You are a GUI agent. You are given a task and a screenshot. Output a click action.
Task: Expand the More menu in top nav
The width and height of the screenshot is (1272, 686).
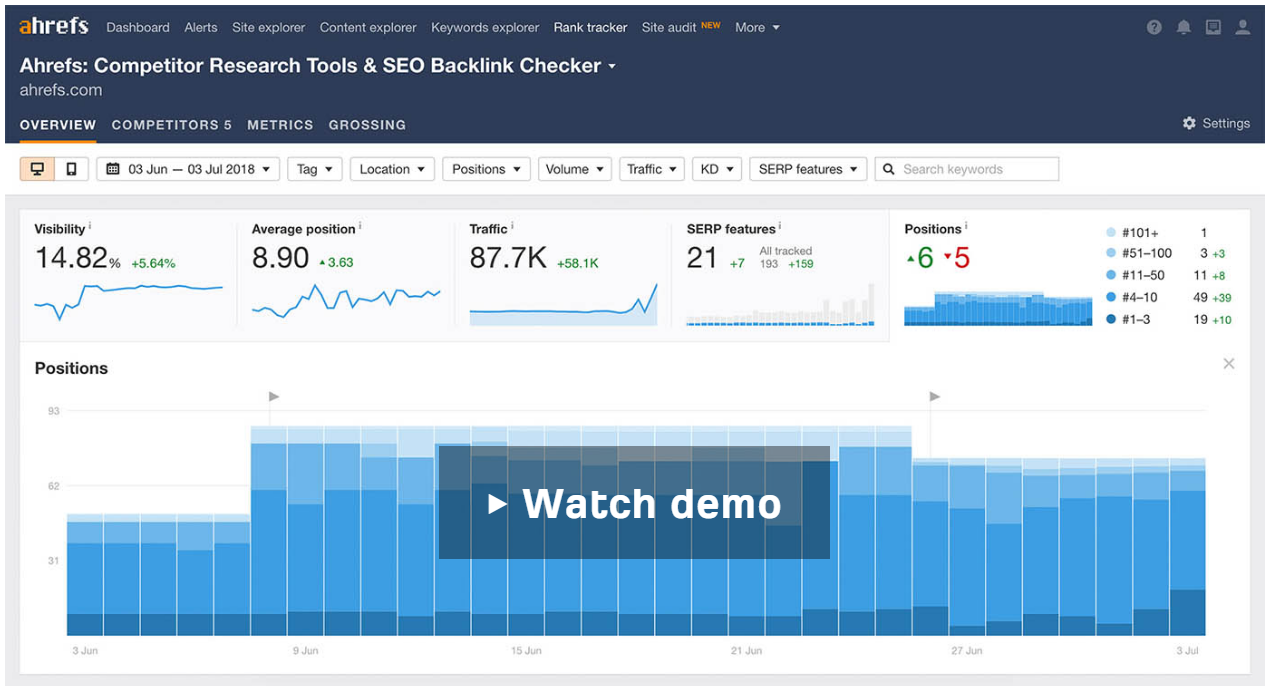coord(757,27)
